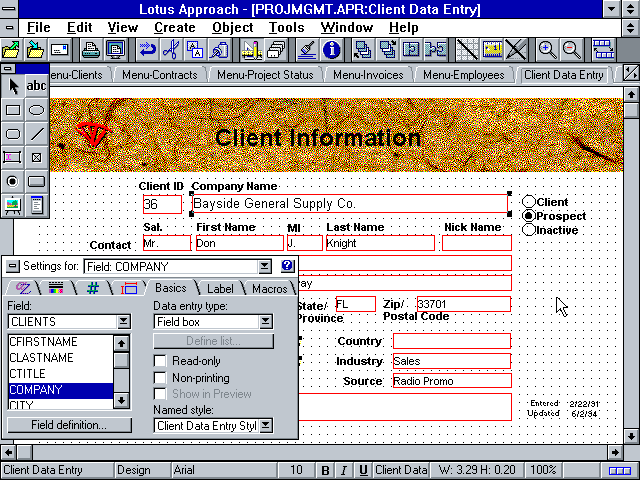Image resolution: width=640 pixels, height=480 pixels.
Task: Select the line drawing tool
Action: coord(37,134)
